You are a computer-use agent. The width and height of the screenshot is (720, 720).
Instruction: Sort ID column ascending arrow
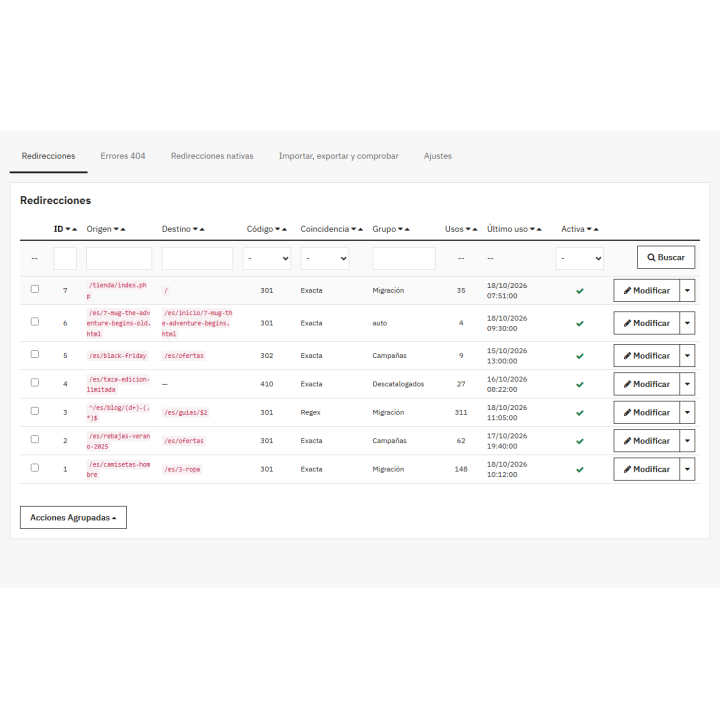point(75,229)
